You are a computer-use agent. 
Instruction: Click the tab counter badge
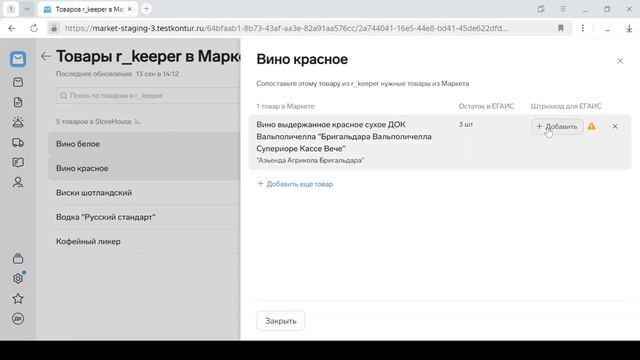tap(11, 9)
